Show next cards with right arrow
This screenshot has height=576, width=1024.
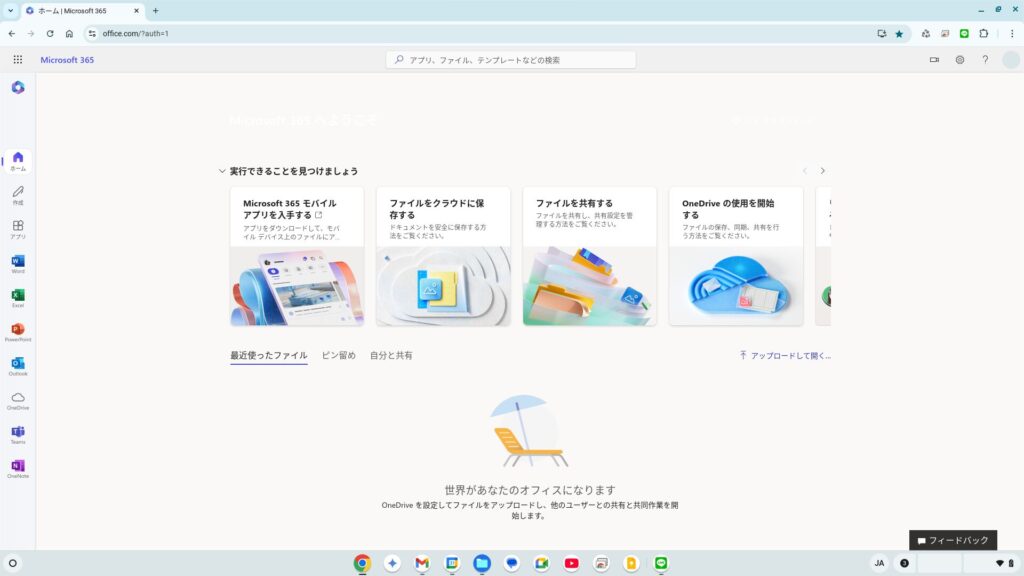pyautogui.click(x=822, y=171)
